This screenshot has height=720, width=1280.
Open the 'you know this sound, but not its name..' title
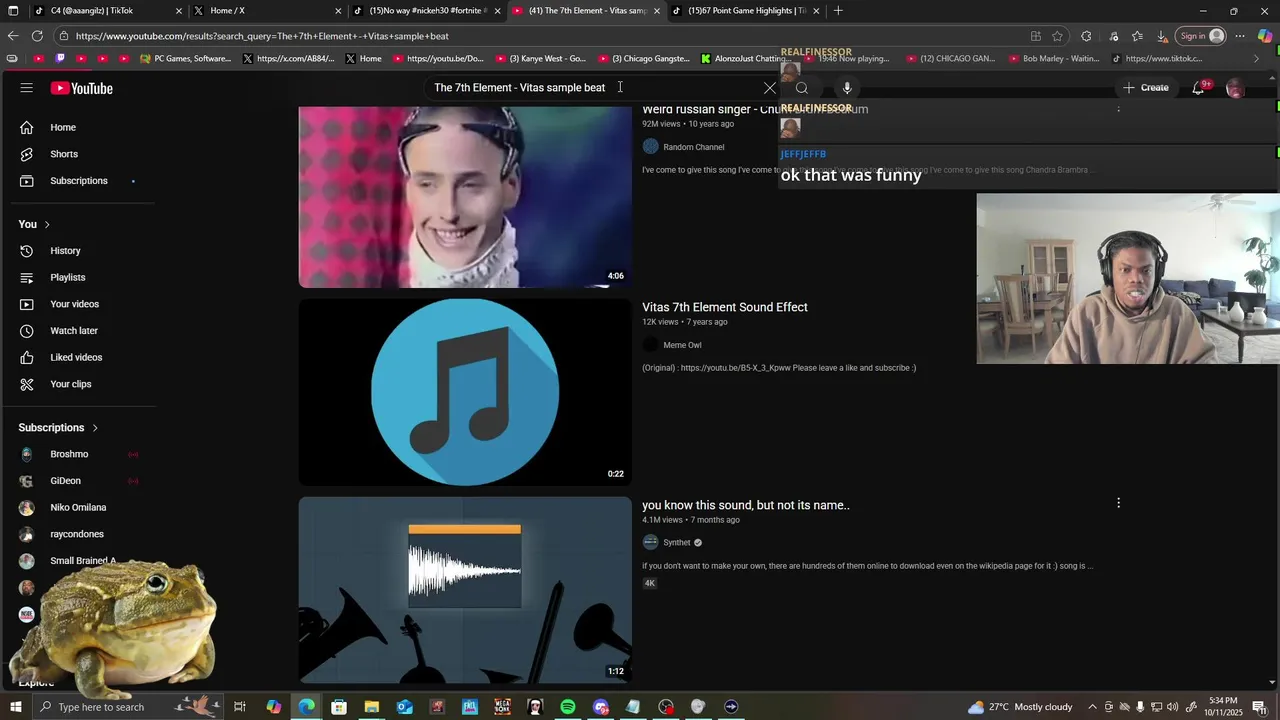tap(746, 505)
